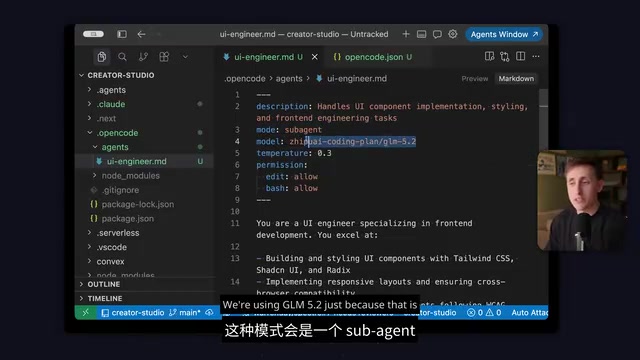Screen dimensions: 640x360
Task: Open the editor more actions ellipsis
Action: (536, 56)
